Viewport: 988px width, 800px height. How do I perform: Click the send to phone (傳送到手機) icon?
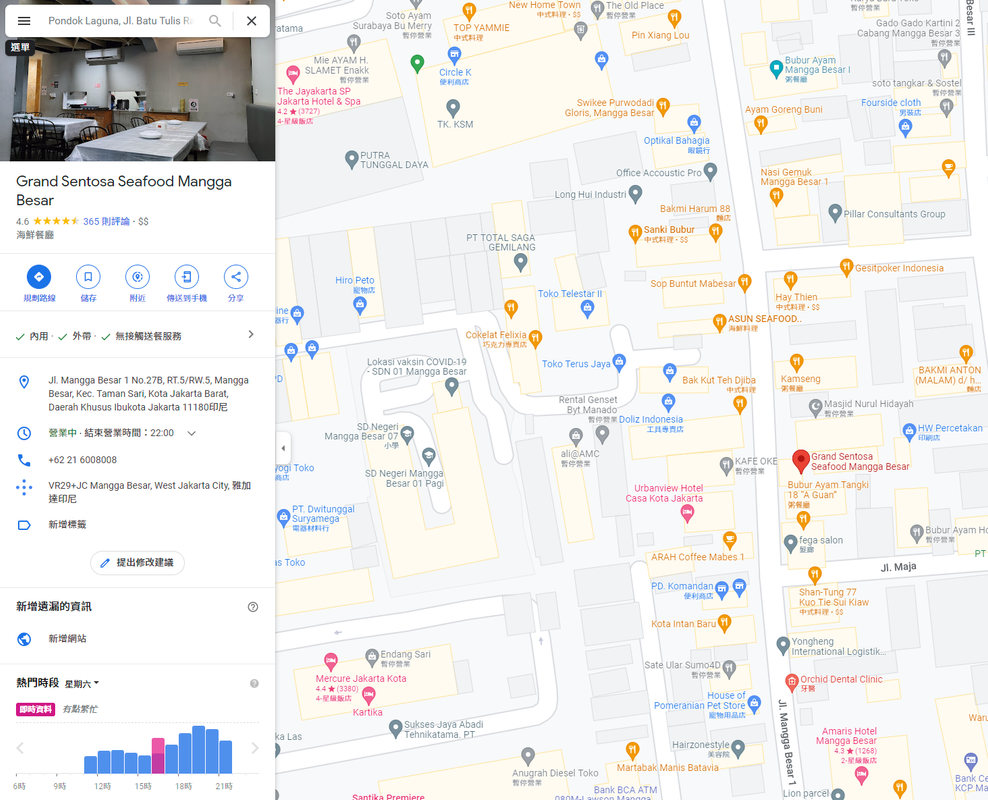point(187,277)
